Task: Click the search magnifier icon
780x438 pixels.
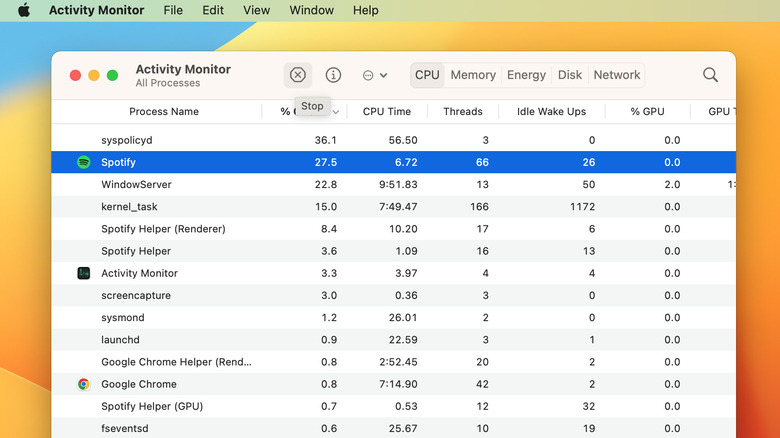Action: [x=710, y=75]
